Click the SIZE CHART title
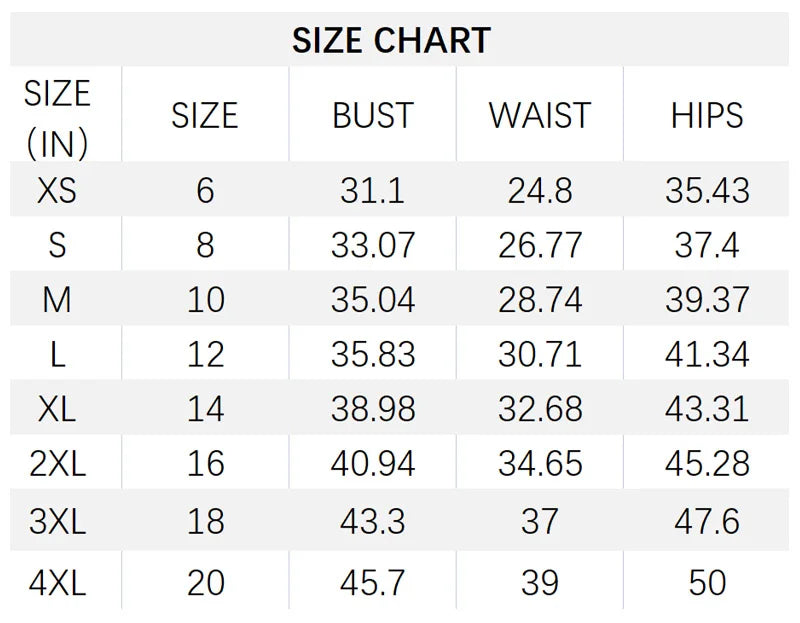Viewport: 800px width, 623px height. [x=391, y=40]
